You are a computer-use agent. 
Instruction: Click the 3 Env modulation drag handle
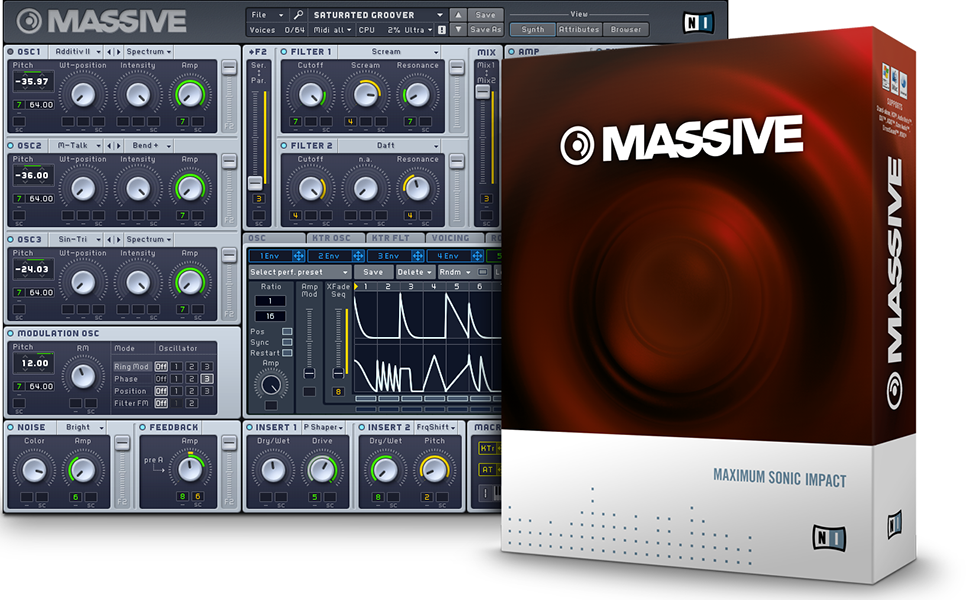coord(418,255)
